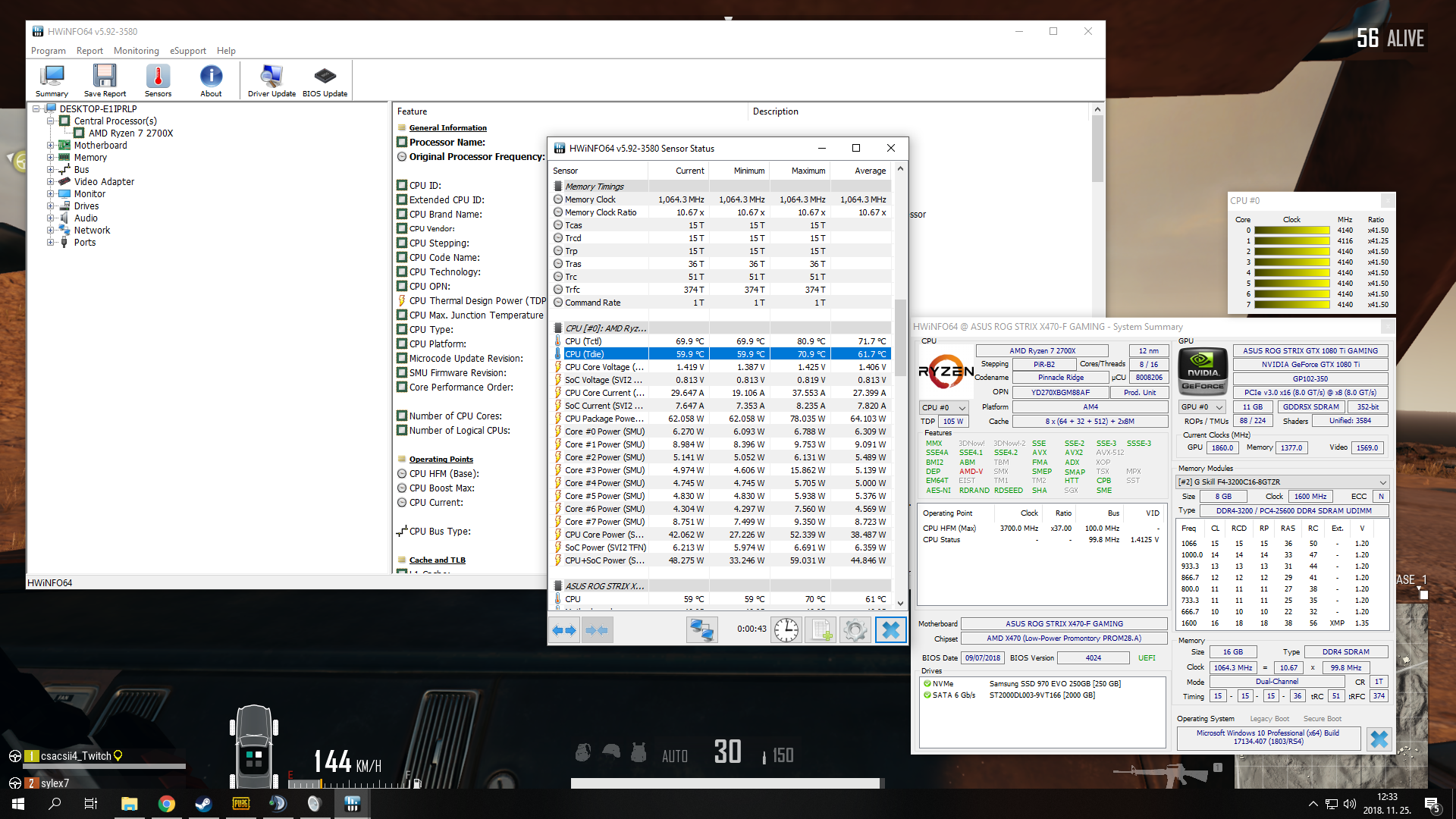Launch the BIOS Update tool
Viewport: 1456px width, 819px height.
click(325, 80)
